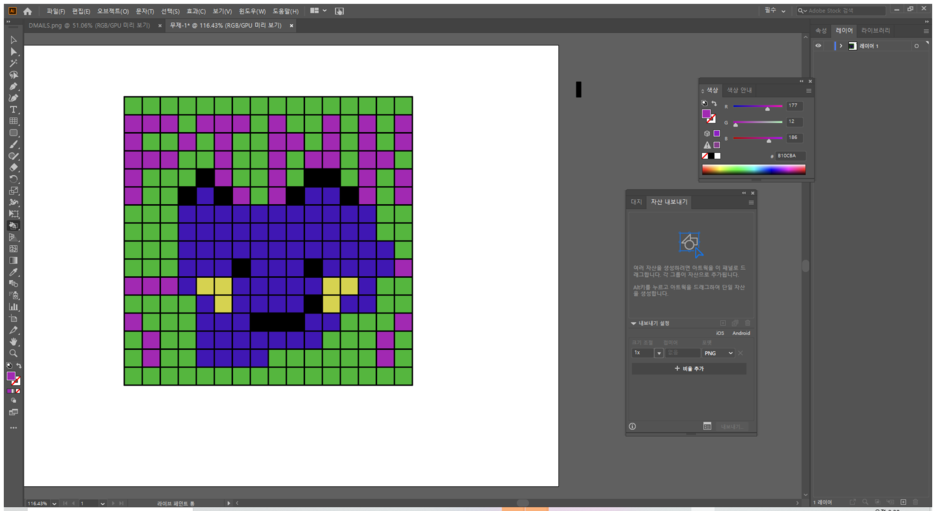The height and width of the screenshot is (511, 936).
Task: Swap fill and stroke in toolbar
Action: (19, 366)
